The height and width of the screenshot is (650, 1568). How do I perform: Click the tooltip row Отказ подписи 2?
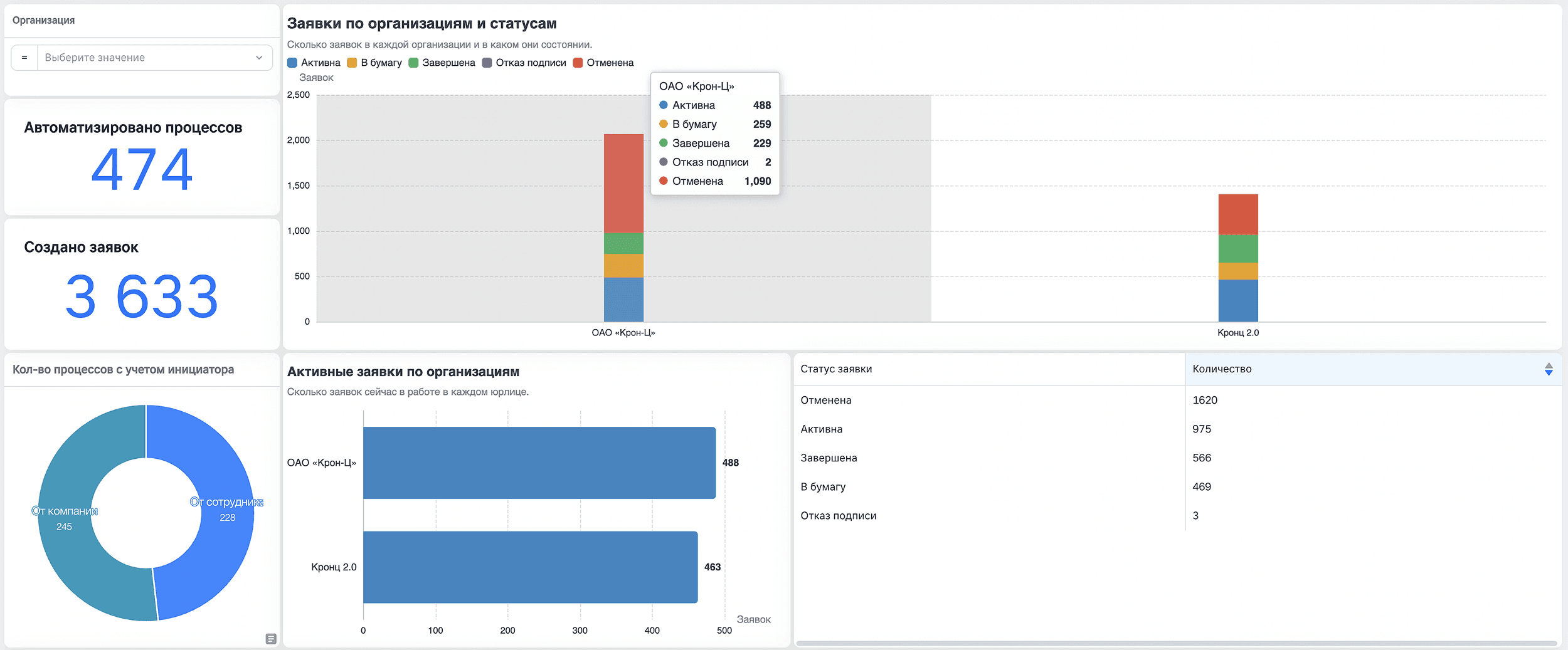[715, 162]
